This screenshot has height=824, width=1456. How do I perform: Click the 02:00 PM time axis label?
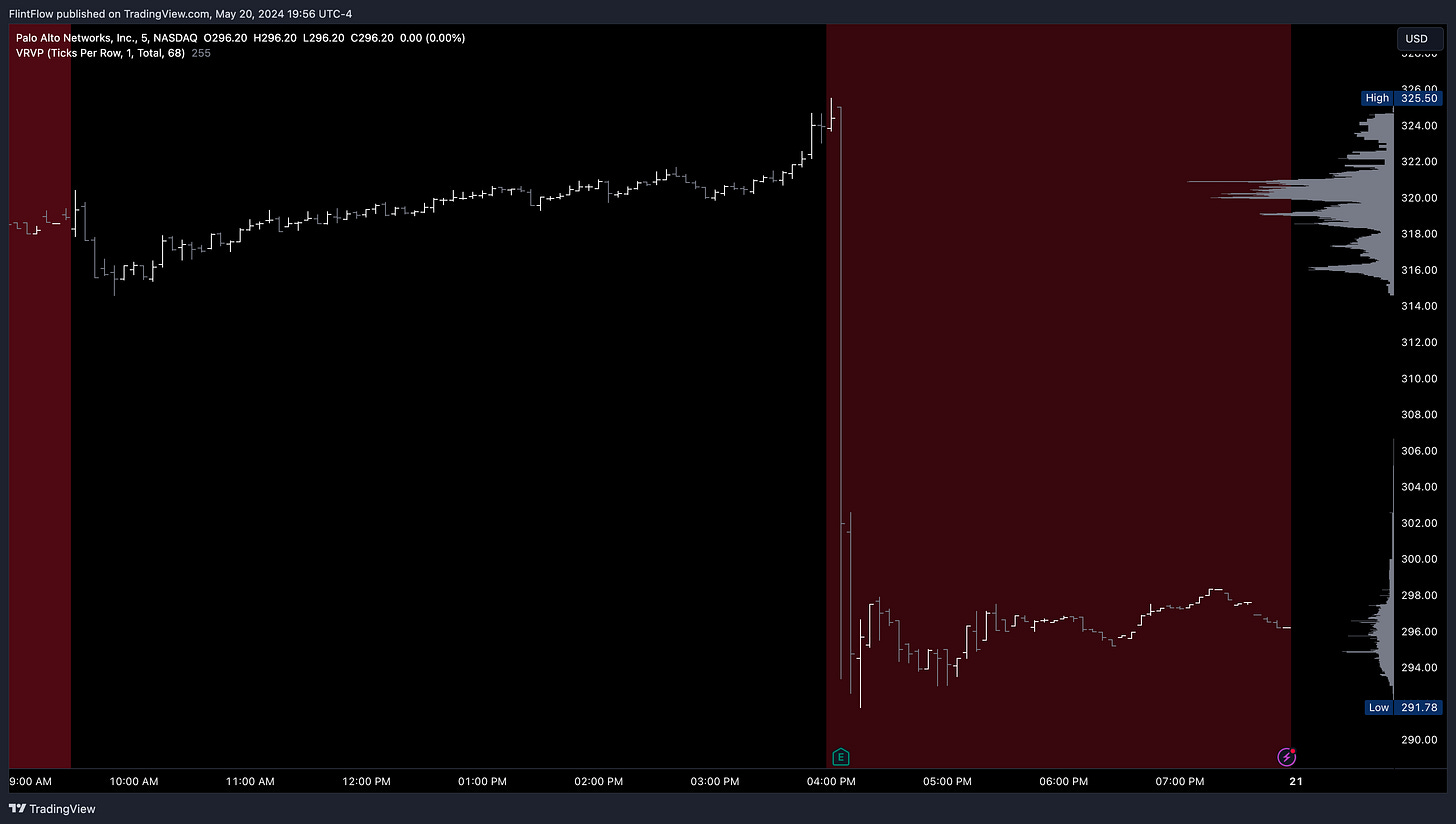pyautogui.click(x=600, y=781)
